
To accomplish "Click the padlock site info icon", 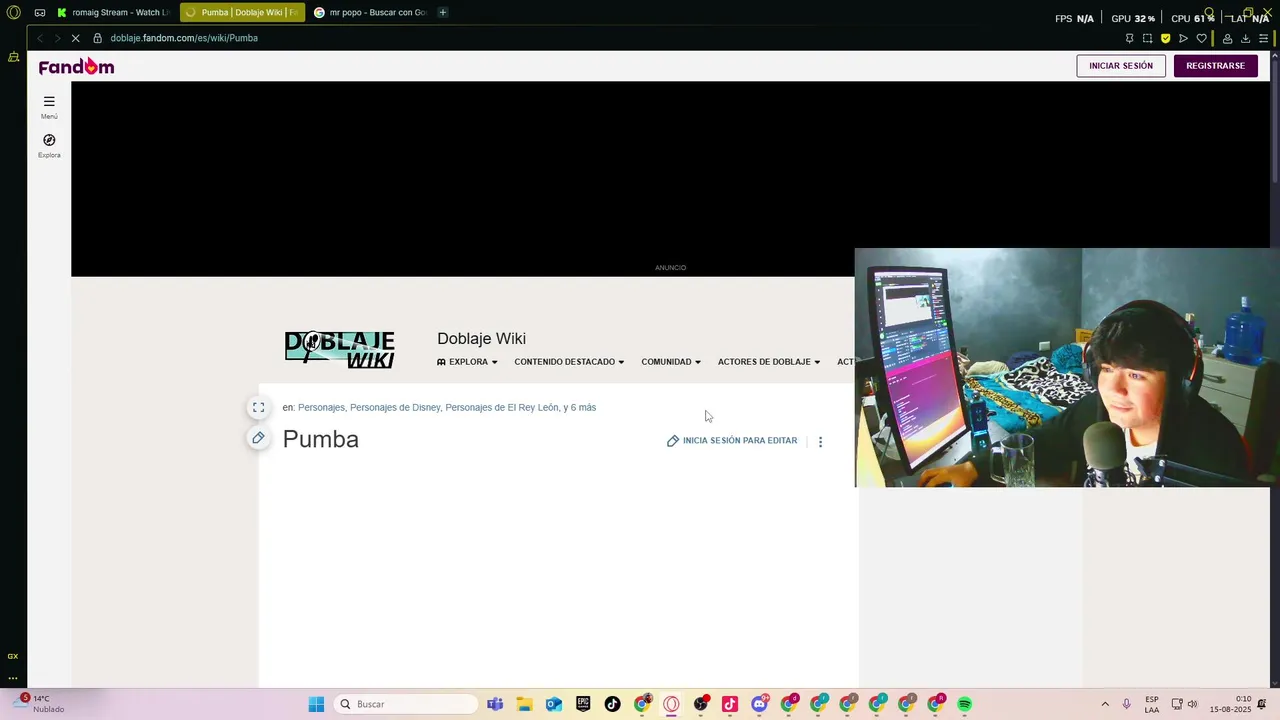I will coord(98,38).
